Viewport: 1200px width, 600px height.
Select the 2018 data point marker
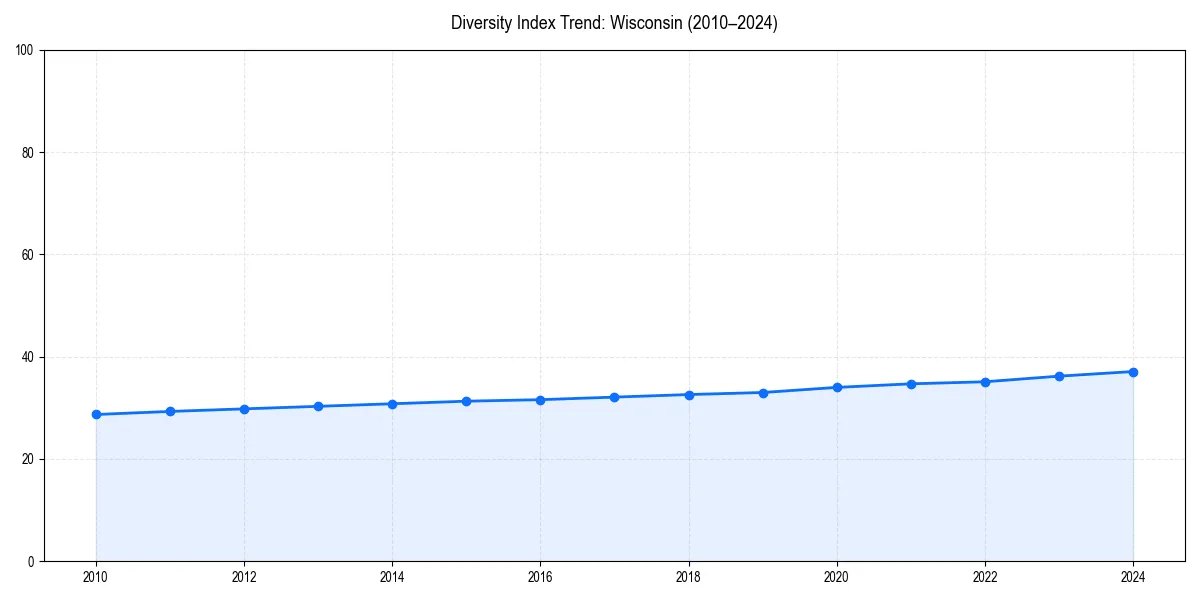point(688,394)
